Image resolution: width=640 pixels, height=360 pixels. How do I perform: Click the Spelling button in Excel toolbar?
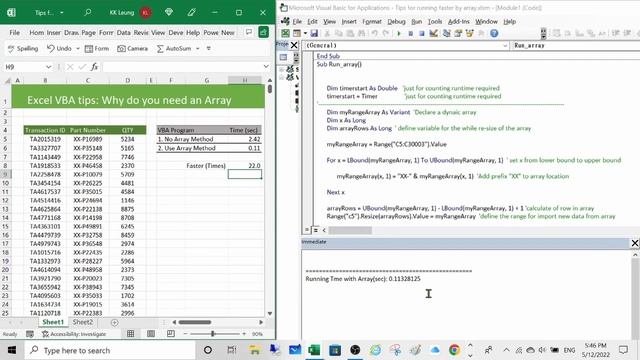(23, 49)
